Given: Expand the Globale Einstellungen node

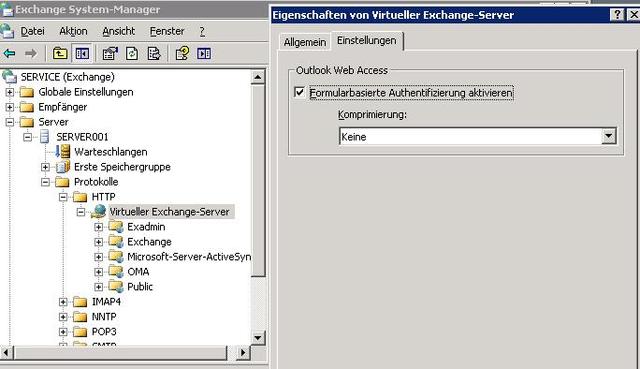Looking at the screenshot, I should (9, 92).
